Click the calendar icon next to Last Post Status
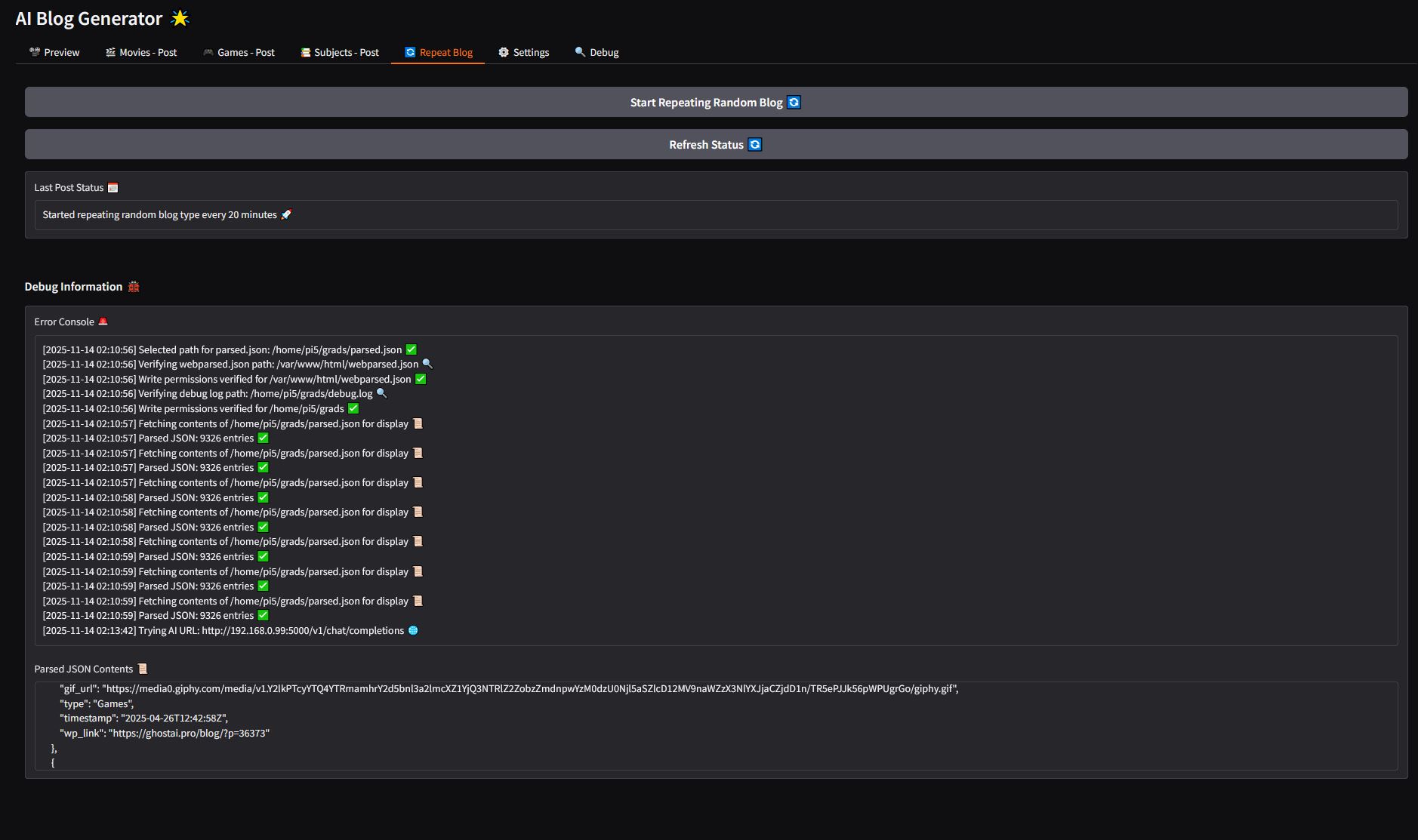Viewport: 1418px width, 840px height. (113, 188)
